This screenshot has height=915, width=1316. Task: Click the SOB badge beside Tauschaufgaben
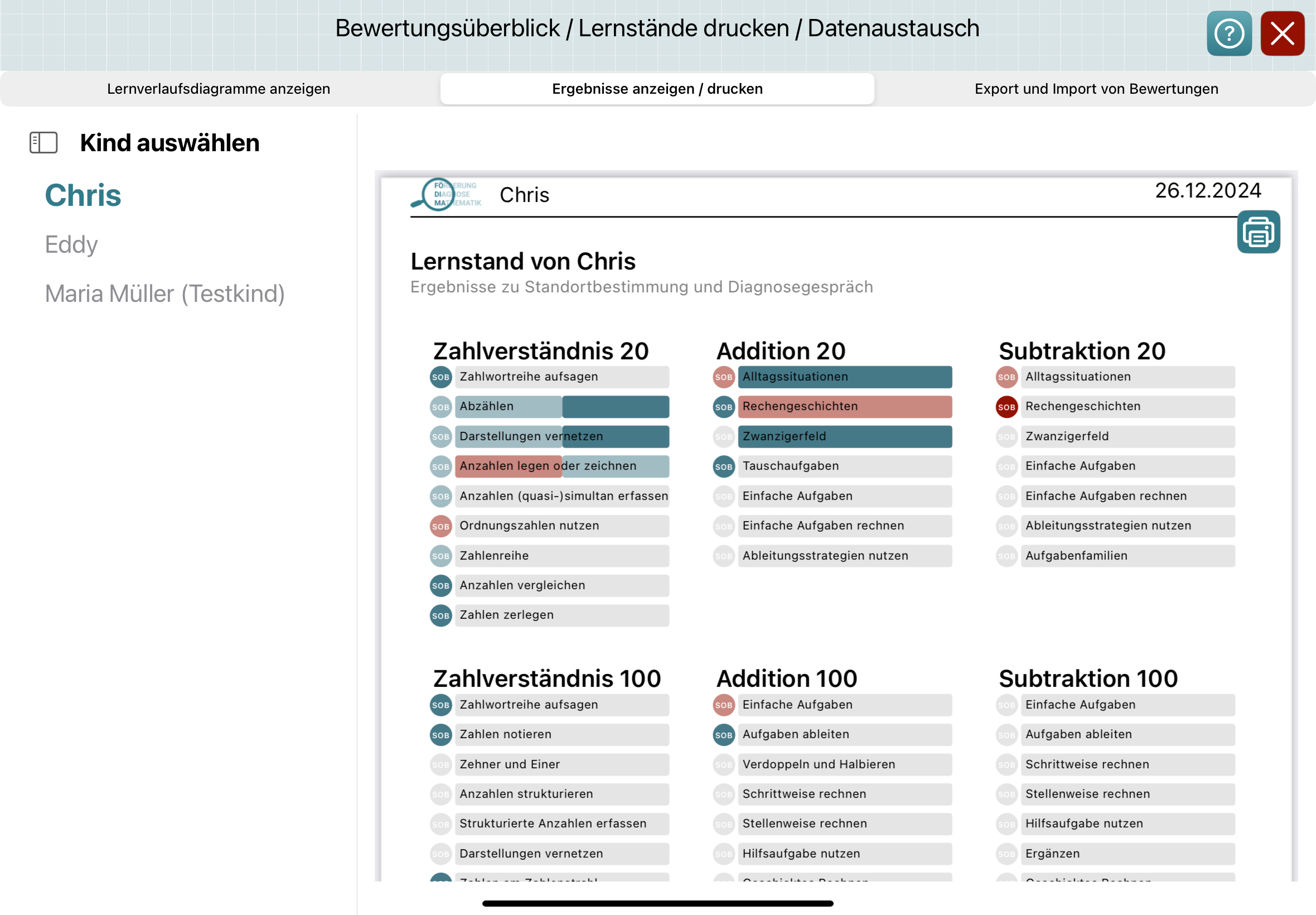(723, 466)
